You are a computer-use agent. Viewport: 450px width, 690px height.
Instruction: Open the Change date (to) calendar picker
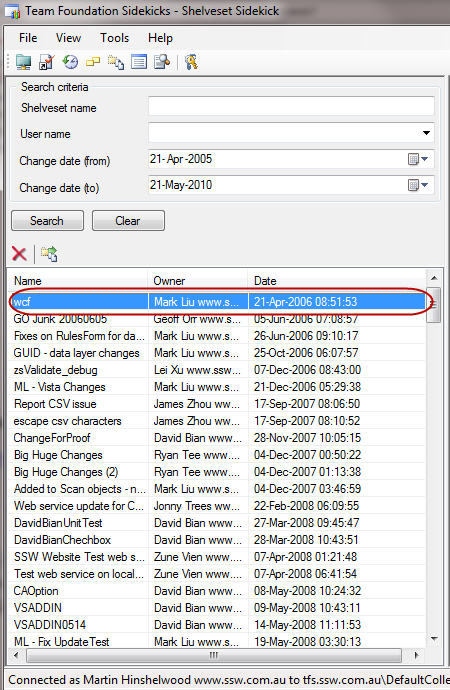(x=417, y=185)
